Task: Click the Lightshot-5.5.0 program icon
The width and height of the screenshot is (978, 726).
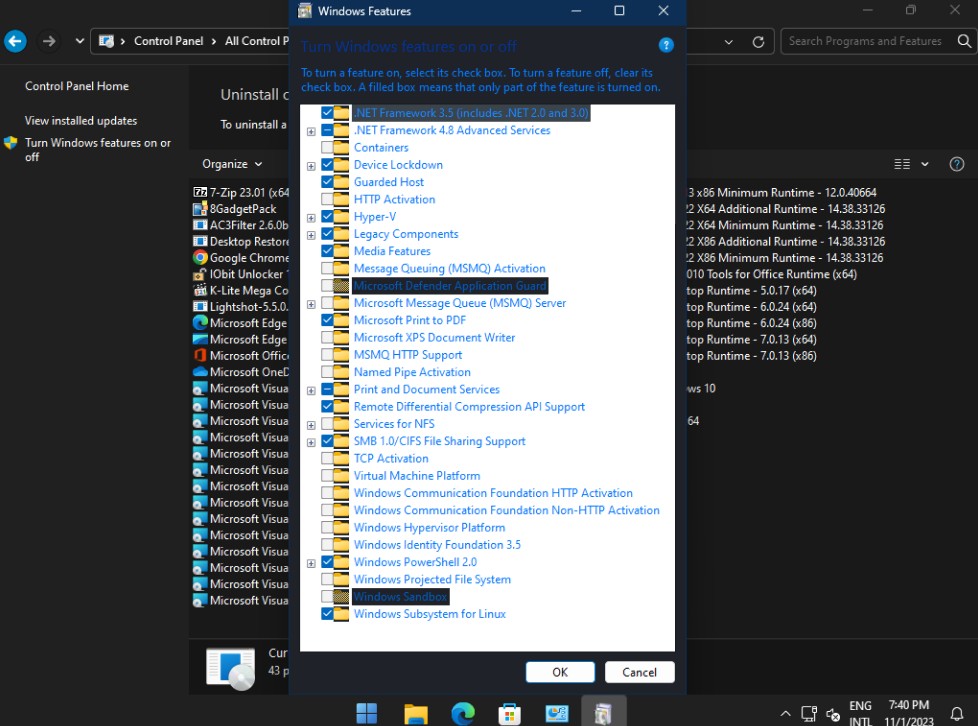Action: [x=200, y=306]
